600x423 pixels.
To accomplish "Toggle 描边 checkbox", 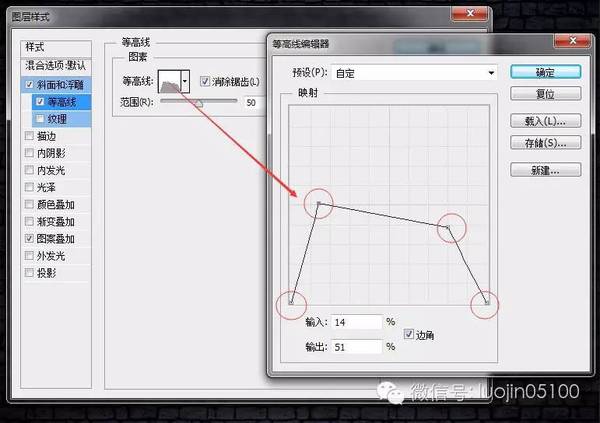I will coord(29,136).
